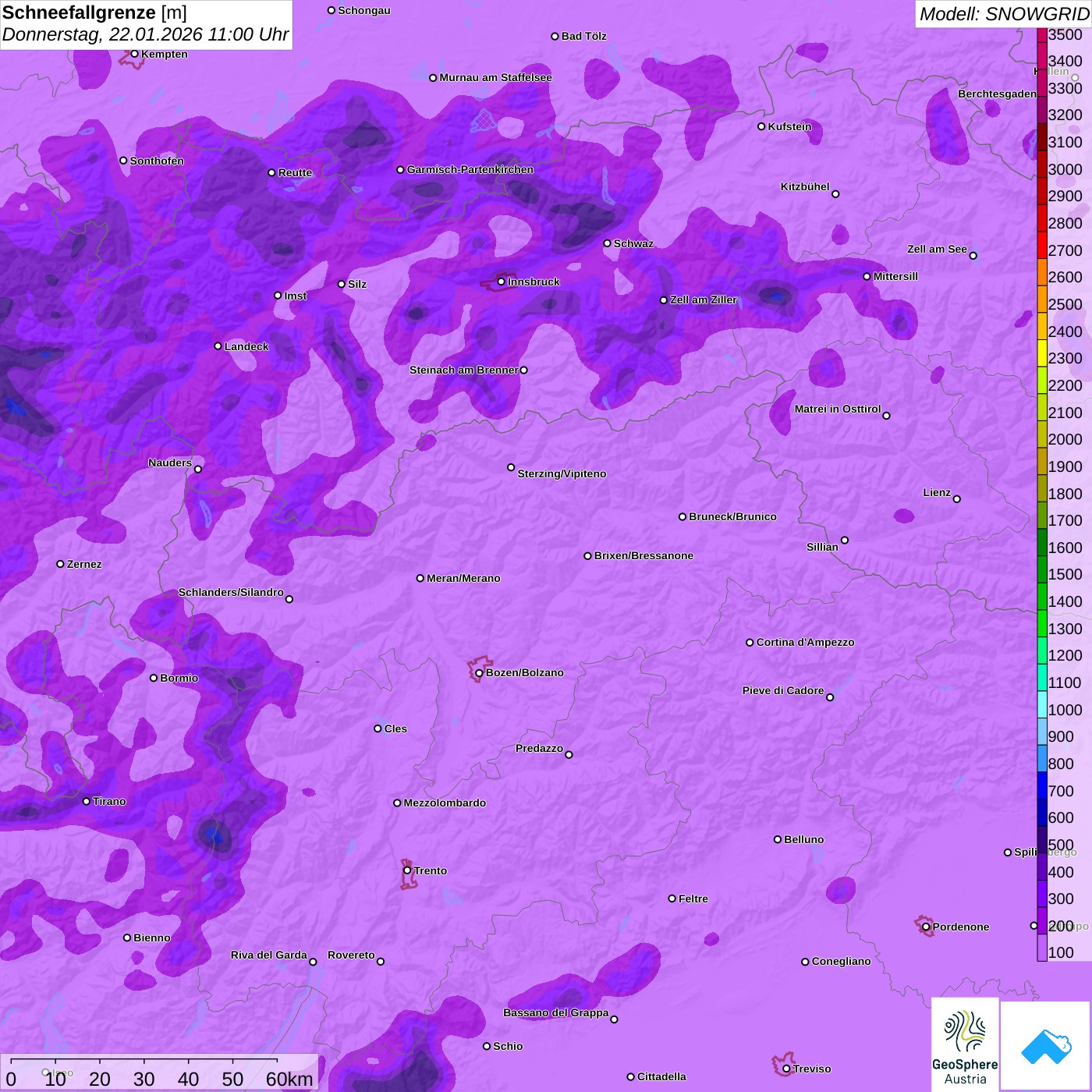Click the Garmisch-Partenkirchen label
Image resolution: width=1092 pixels, height=1092 pixels.
470,169
